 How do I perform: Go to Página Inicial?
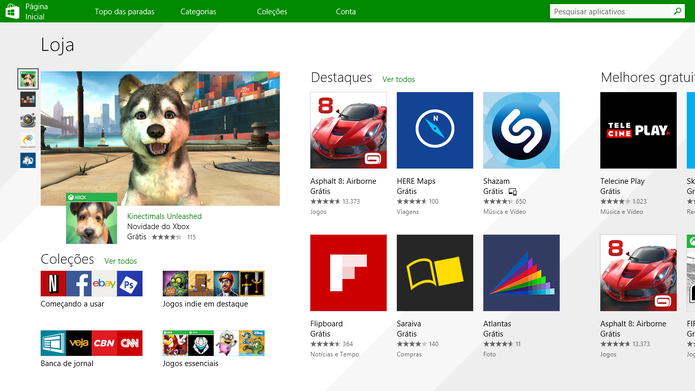click(x=36, y=12)
